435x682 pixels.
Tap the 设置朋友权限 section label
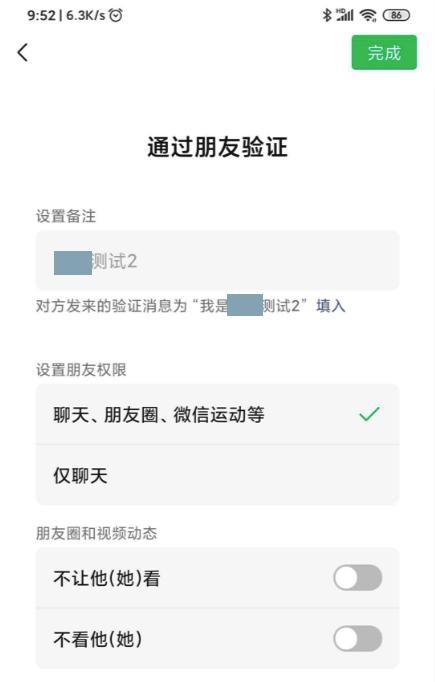tap(81, 370)
